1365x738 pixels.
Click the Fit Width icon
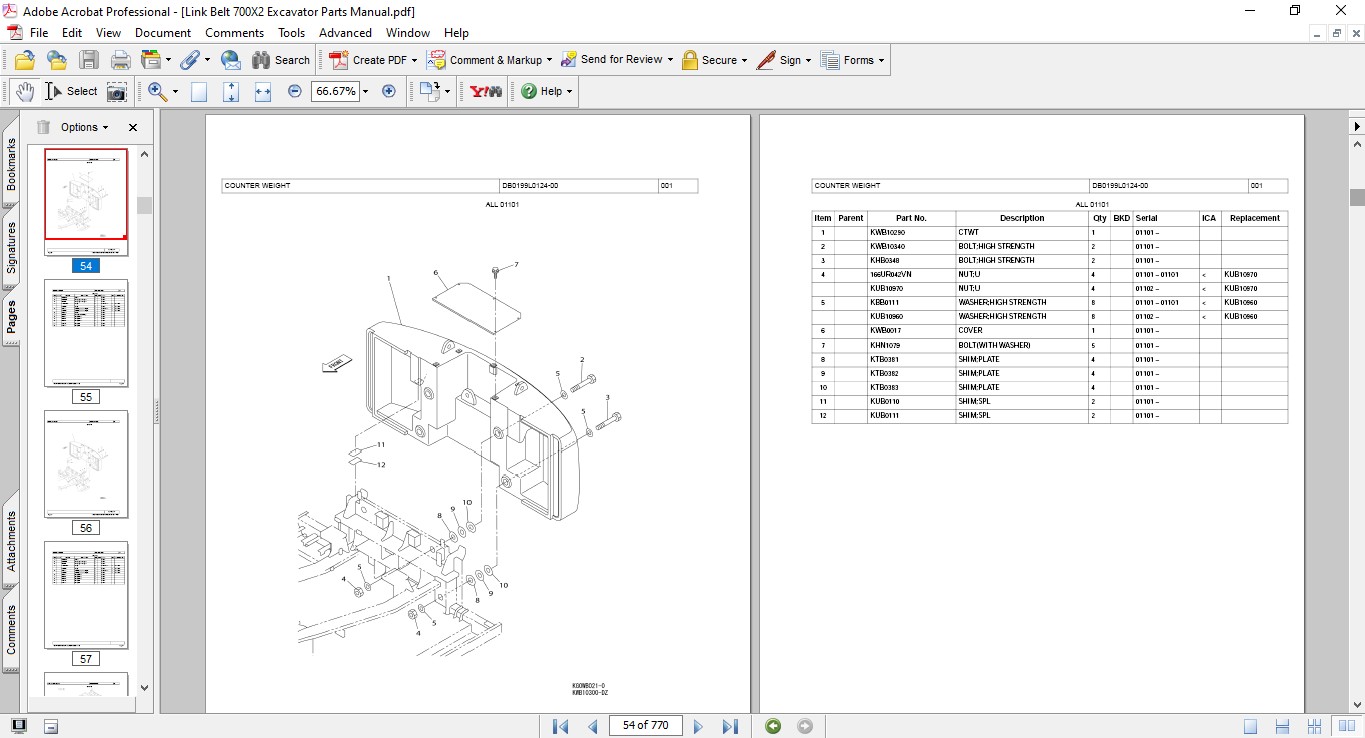263,91
